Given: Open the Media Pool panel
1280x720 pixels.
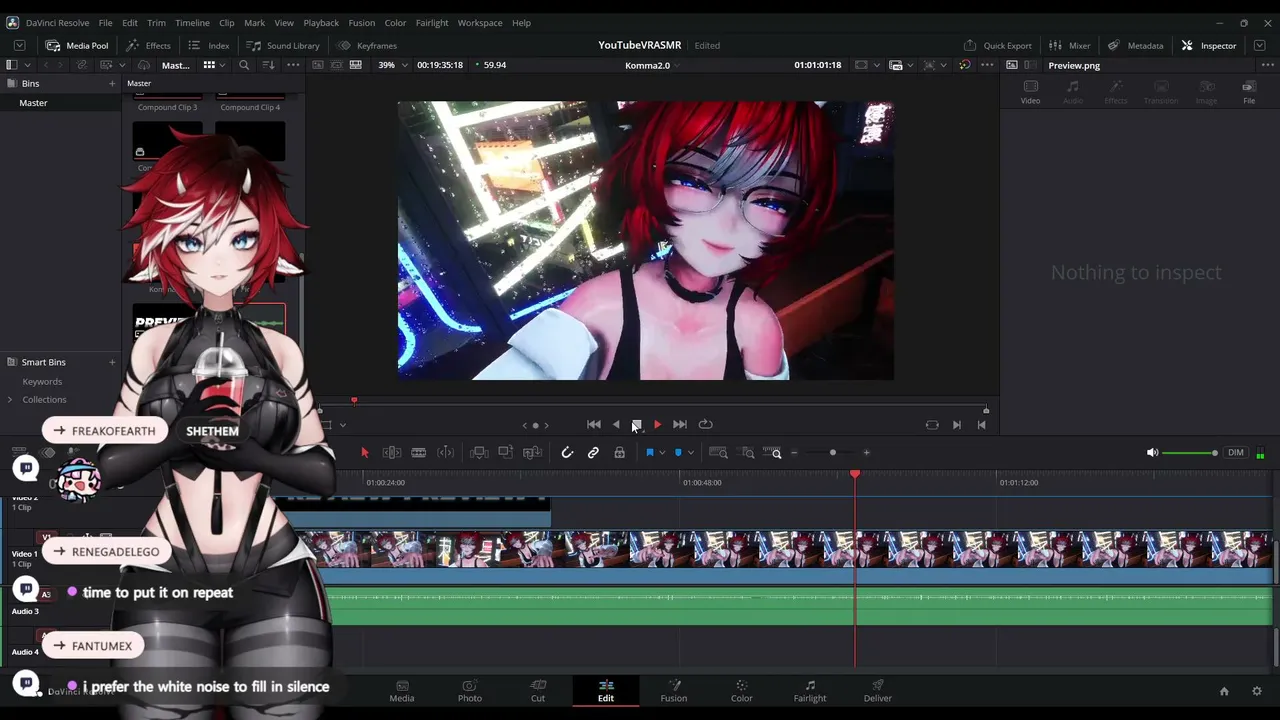Looking at the screenshot, I should (x=77, y=45).
